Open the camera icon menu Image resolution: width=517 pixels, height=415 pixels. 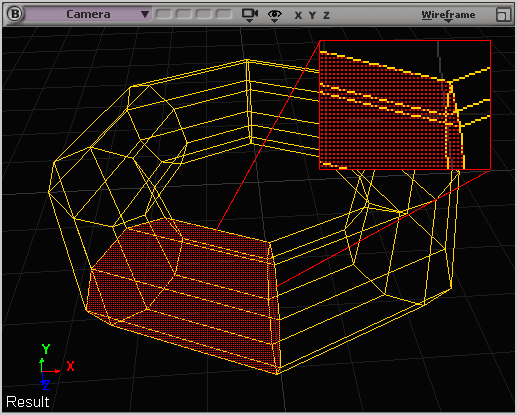tap(250, 15)
